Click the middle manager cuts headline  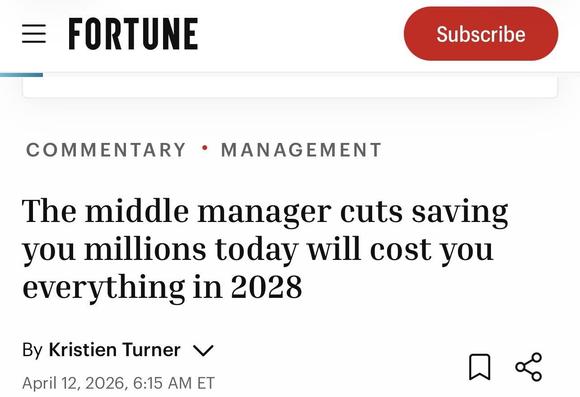pyautogui.click(x=265, y=249)
